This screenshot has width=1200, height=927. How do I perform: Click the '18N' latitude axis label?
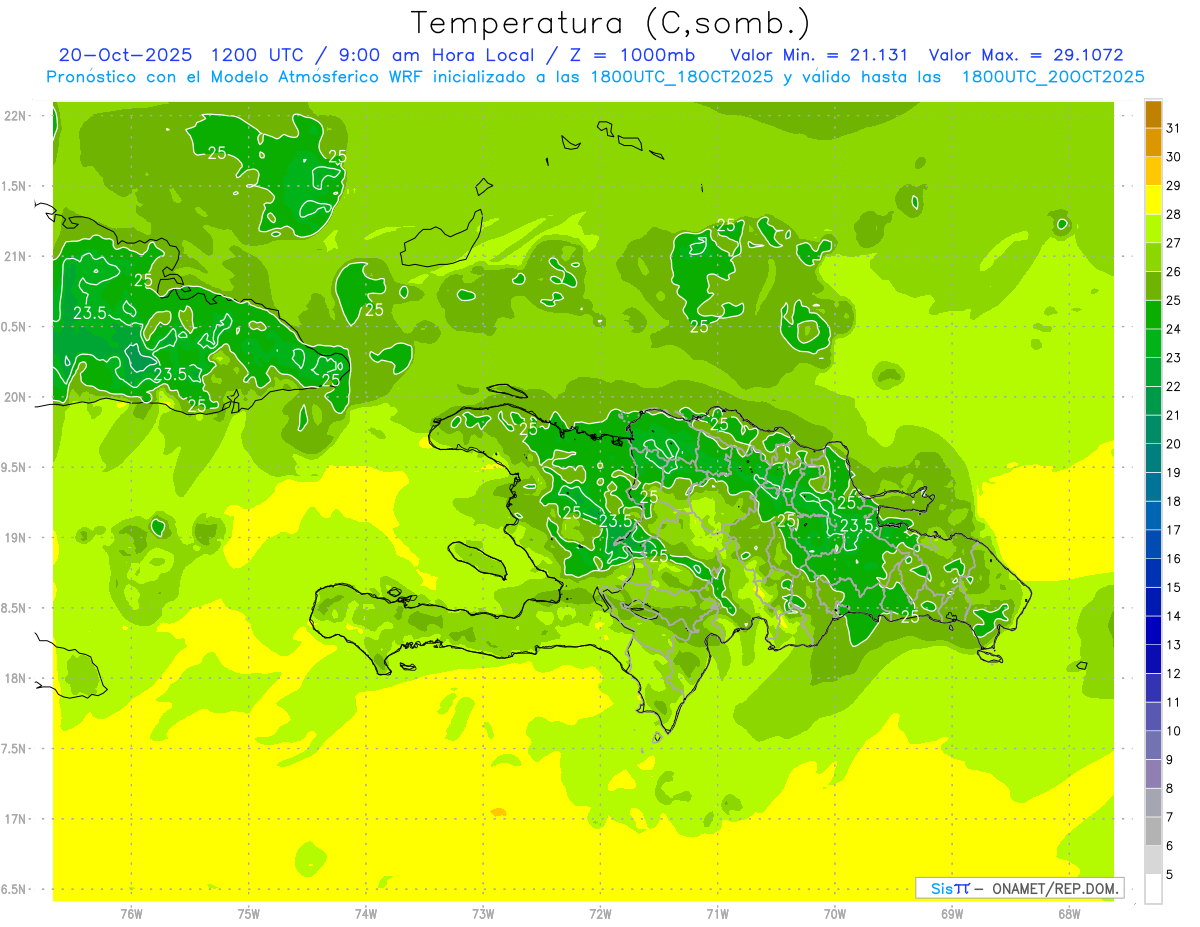click(16, 678)
